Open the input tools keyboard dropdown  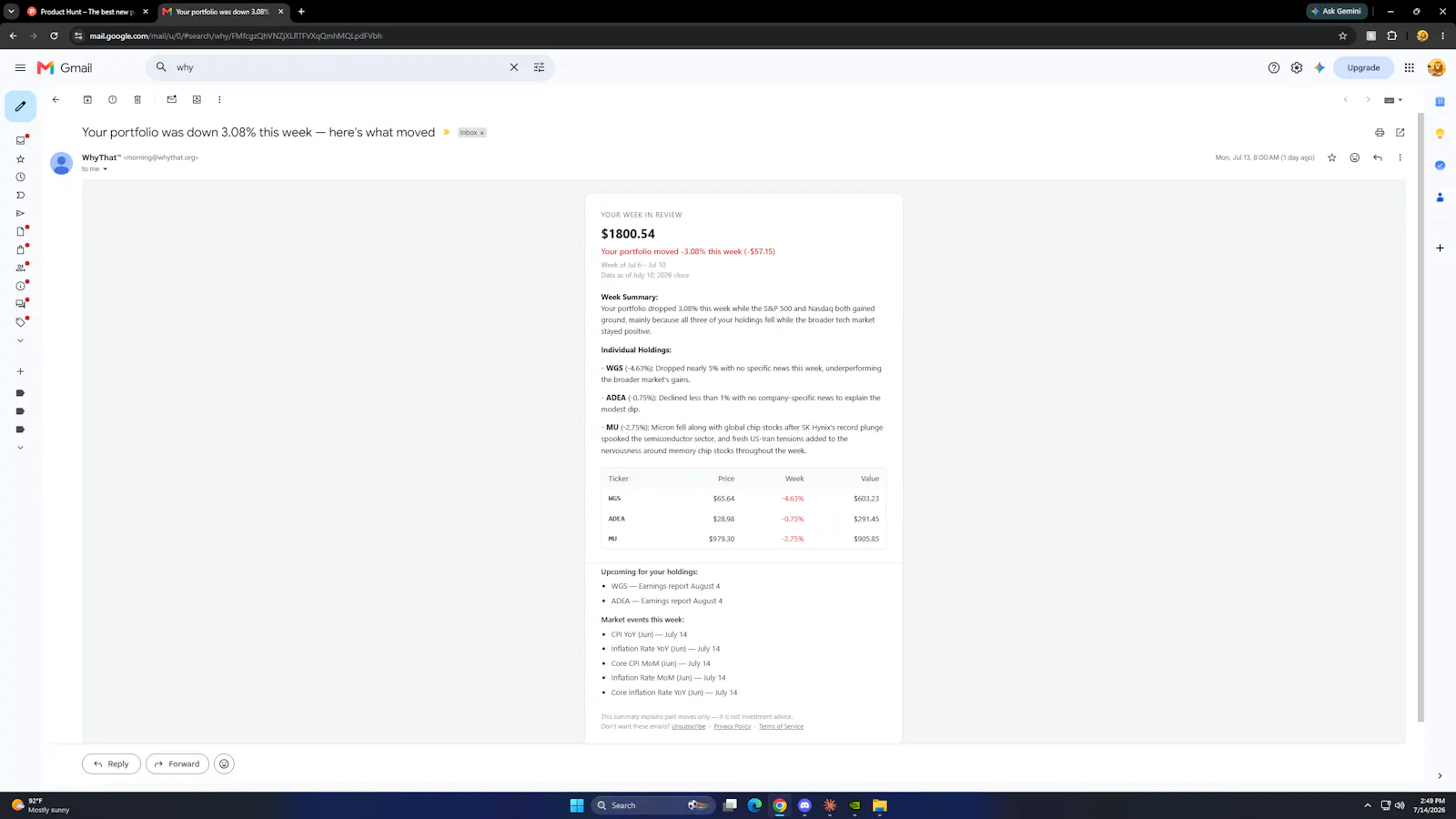pos(1393,100)
